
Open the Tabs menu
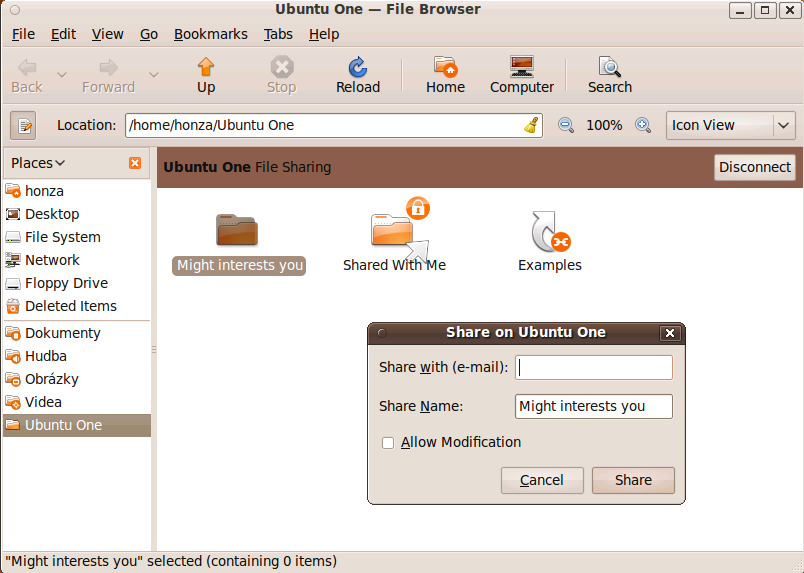[x=278, y=34]
